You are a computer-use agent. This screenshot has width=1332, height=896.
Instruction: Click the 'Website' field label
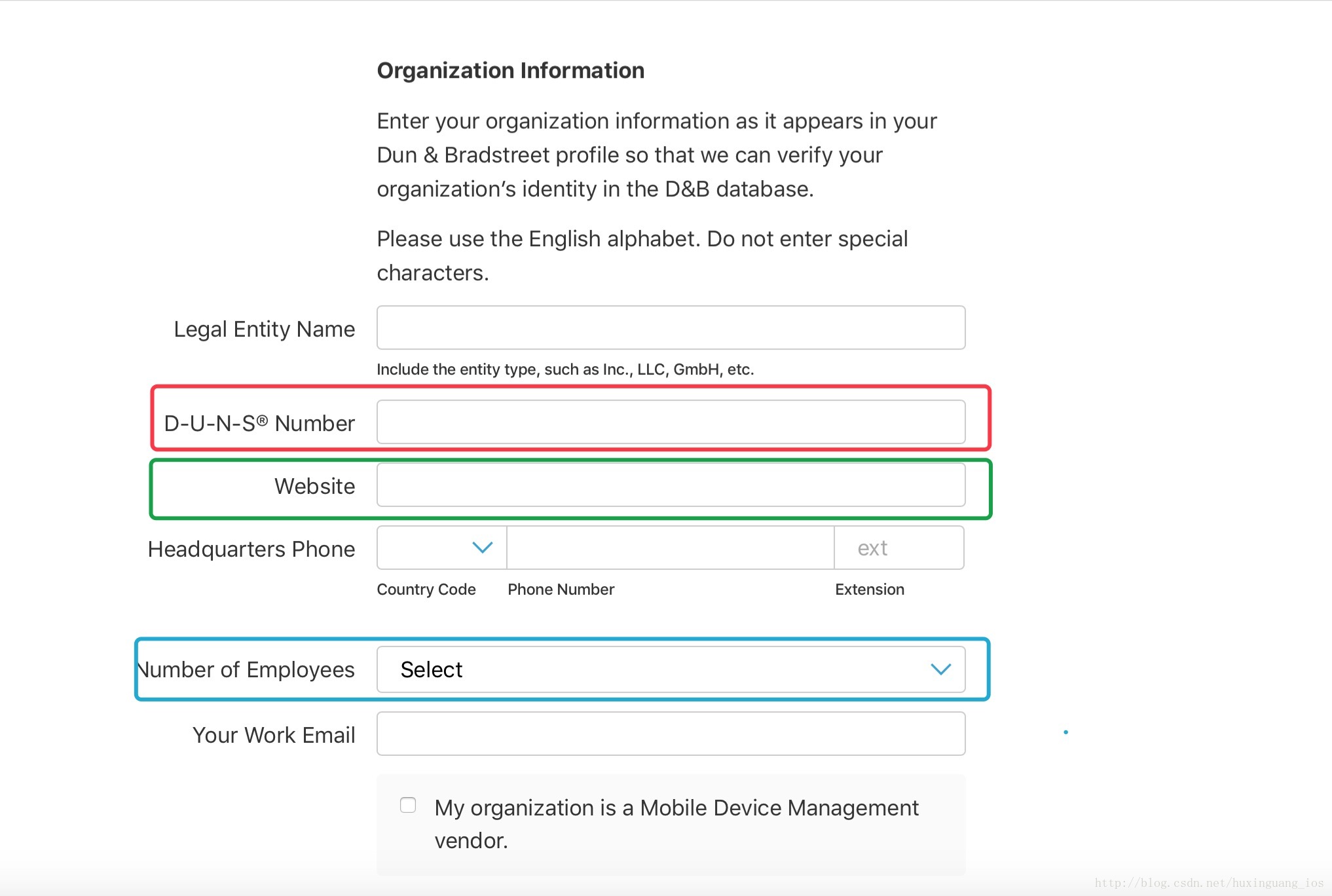(x=314, y=486)
